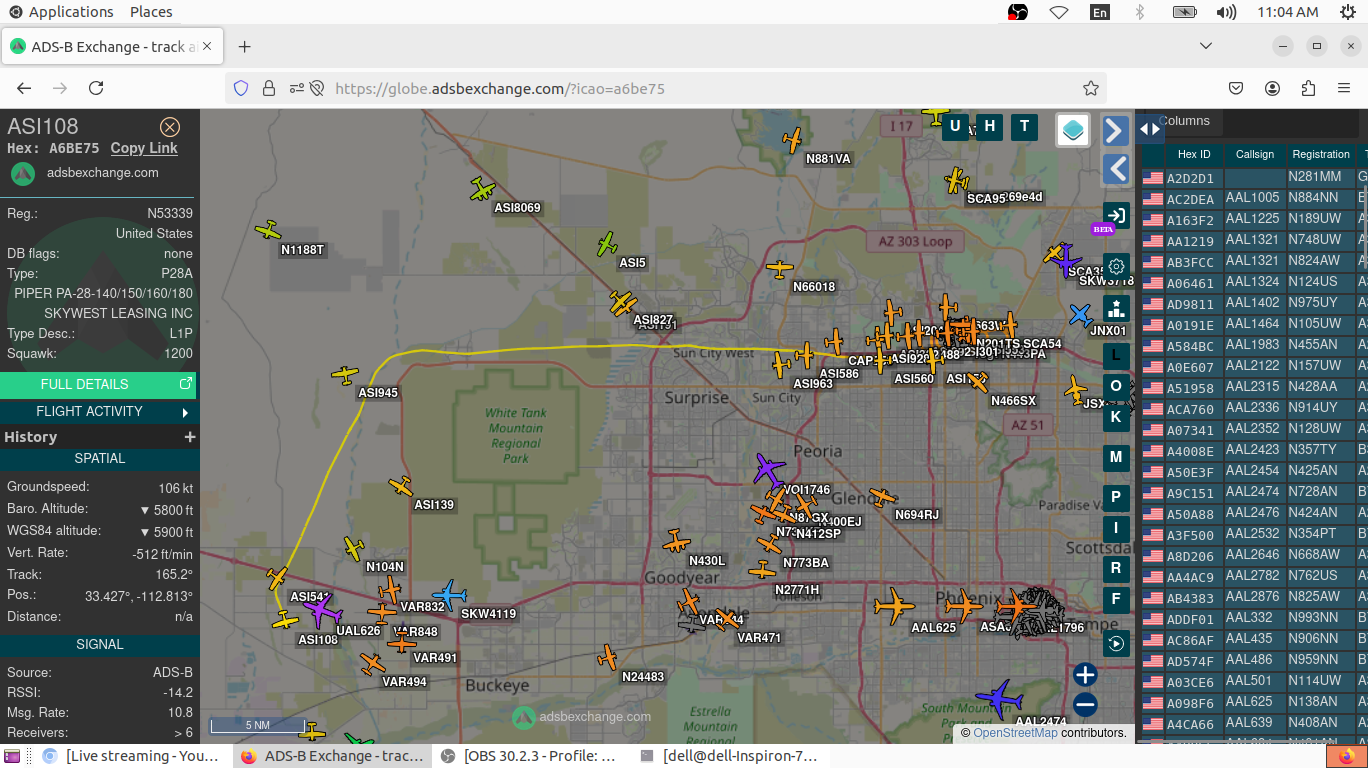Viewport: 1368px width, 768px height.
Task: Open Firefox application hamburger menu
Action: pyautogui.click(x=1345, y=88)
